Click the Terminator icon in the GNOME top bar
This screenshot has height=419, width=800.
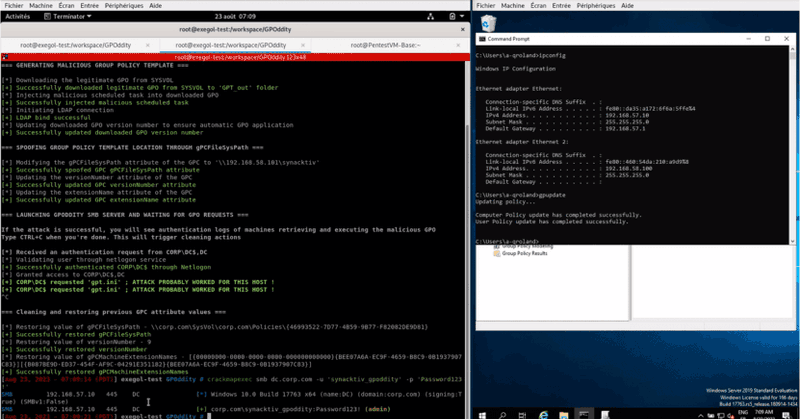pos(47,16)
